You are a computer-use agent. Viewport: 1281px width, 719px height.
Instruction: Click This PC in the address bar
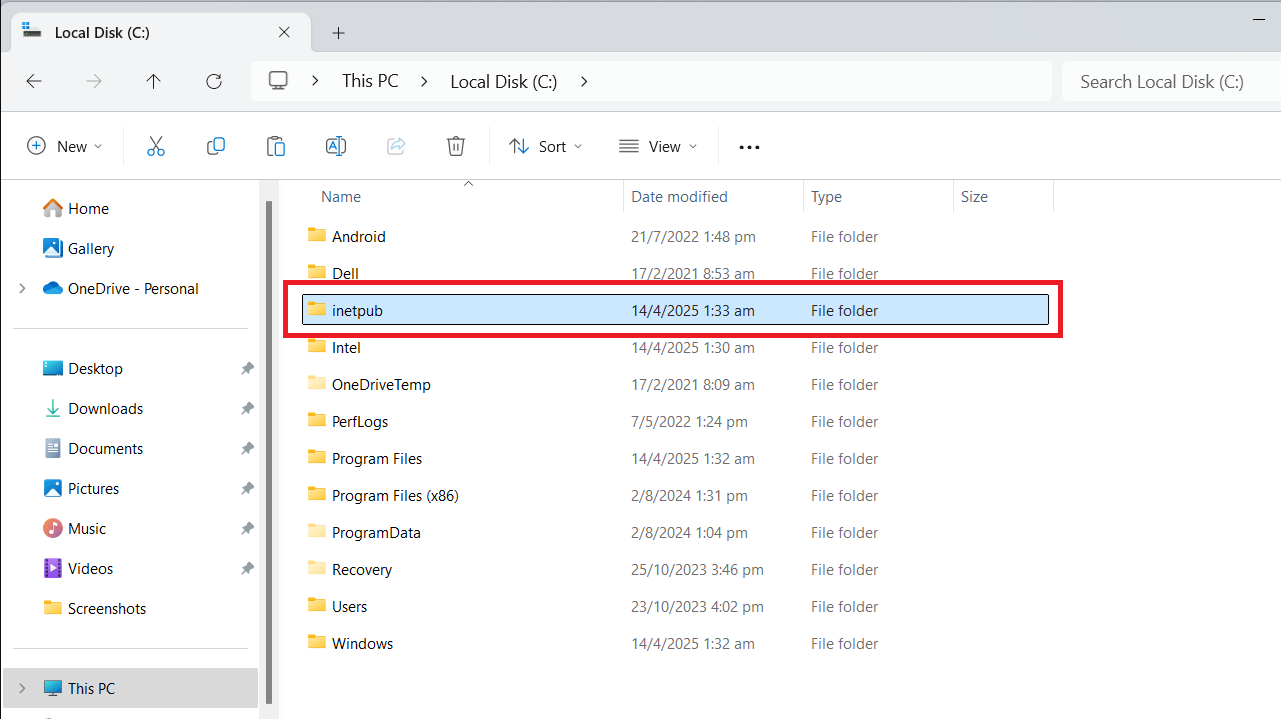(x=370, y=81)
